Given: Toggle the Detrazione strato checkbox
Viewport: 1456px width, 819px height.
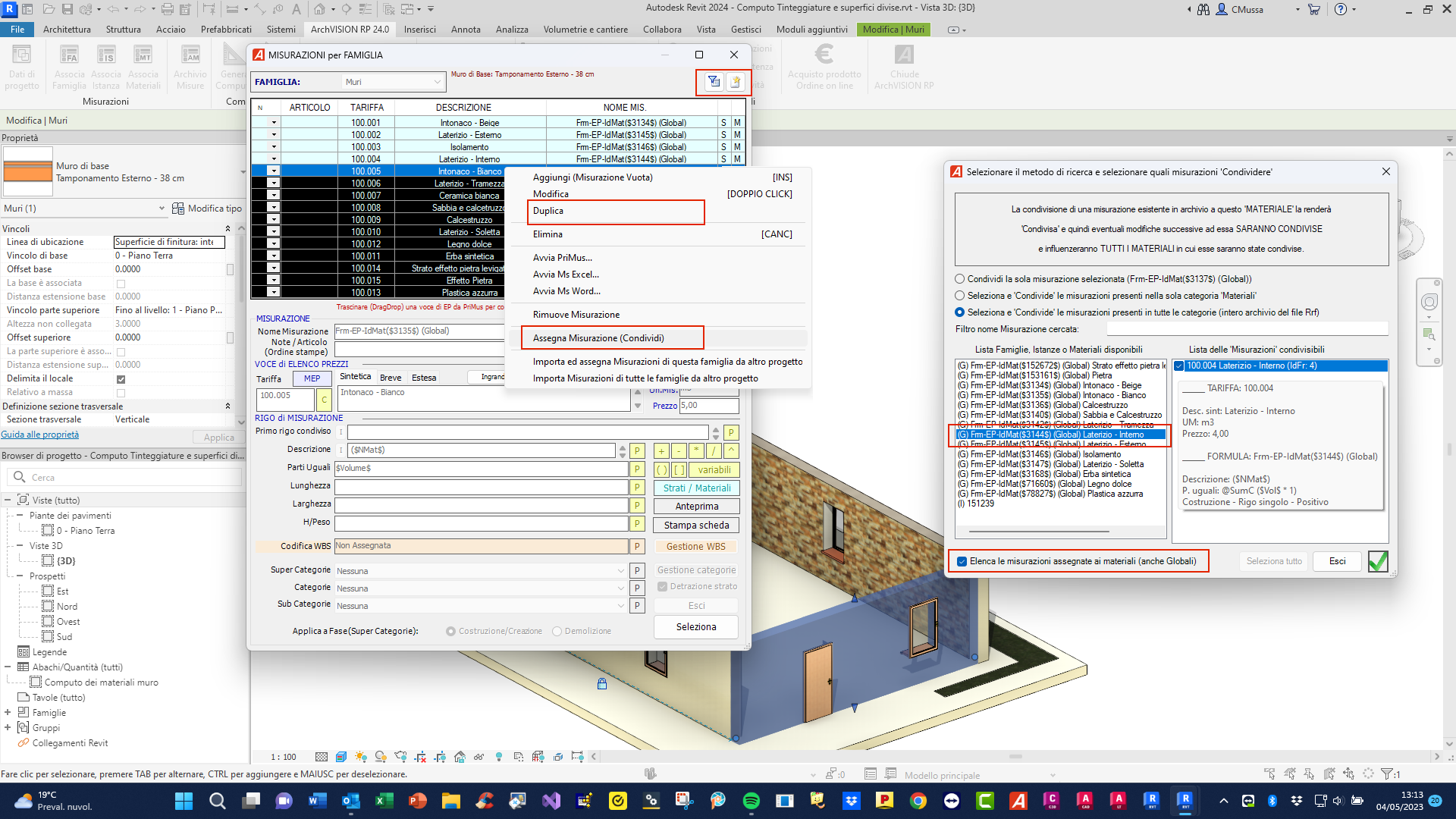Looking at the screenshot, I should [x=663, y=587].
